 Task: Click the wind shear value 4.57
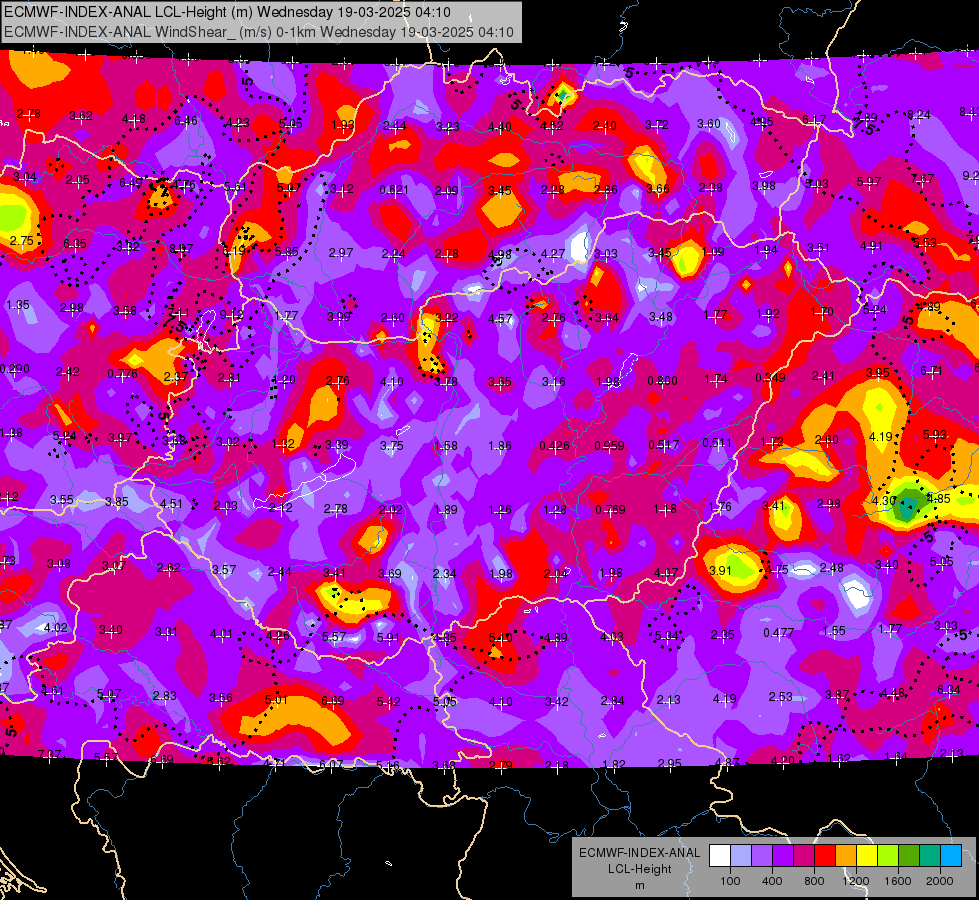click(500, 319)
